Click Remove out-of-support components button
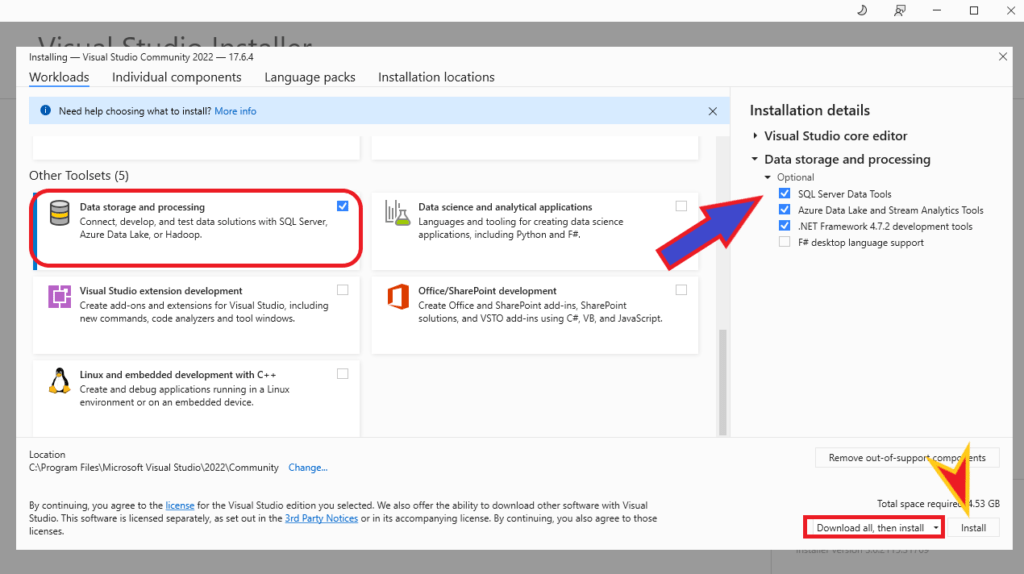Viewport: 1024px width, 574px height. (x=907, y=458)
